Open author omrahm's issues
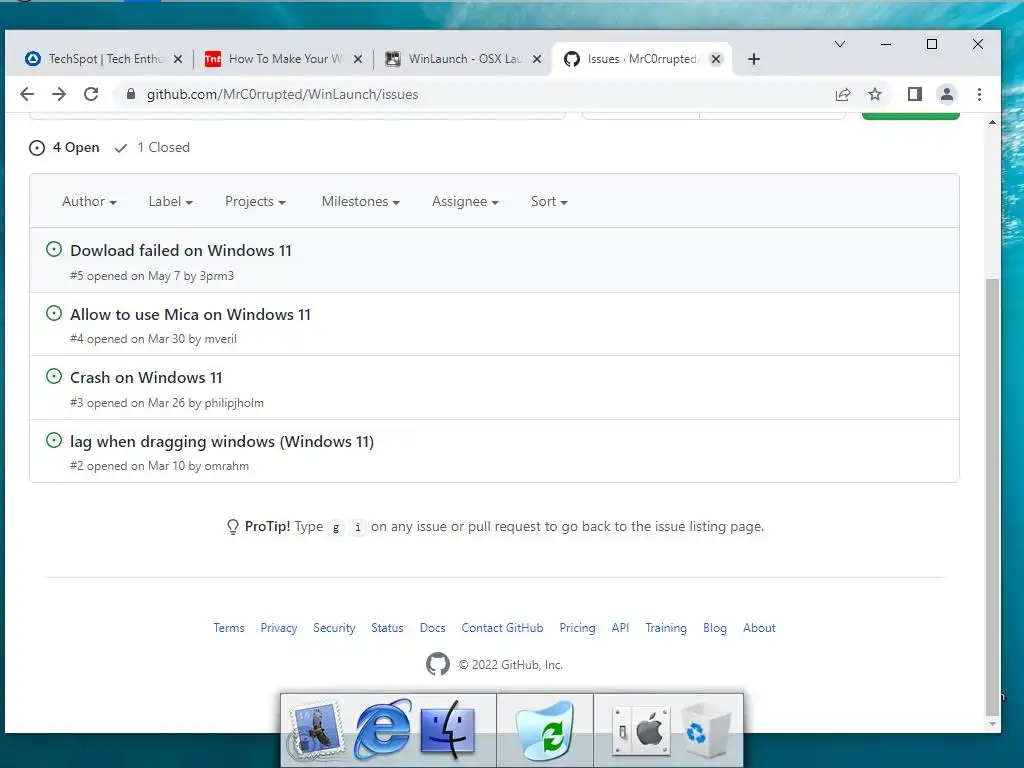The width and height of the screenshot is (1024, 768). tap(227, 466)
